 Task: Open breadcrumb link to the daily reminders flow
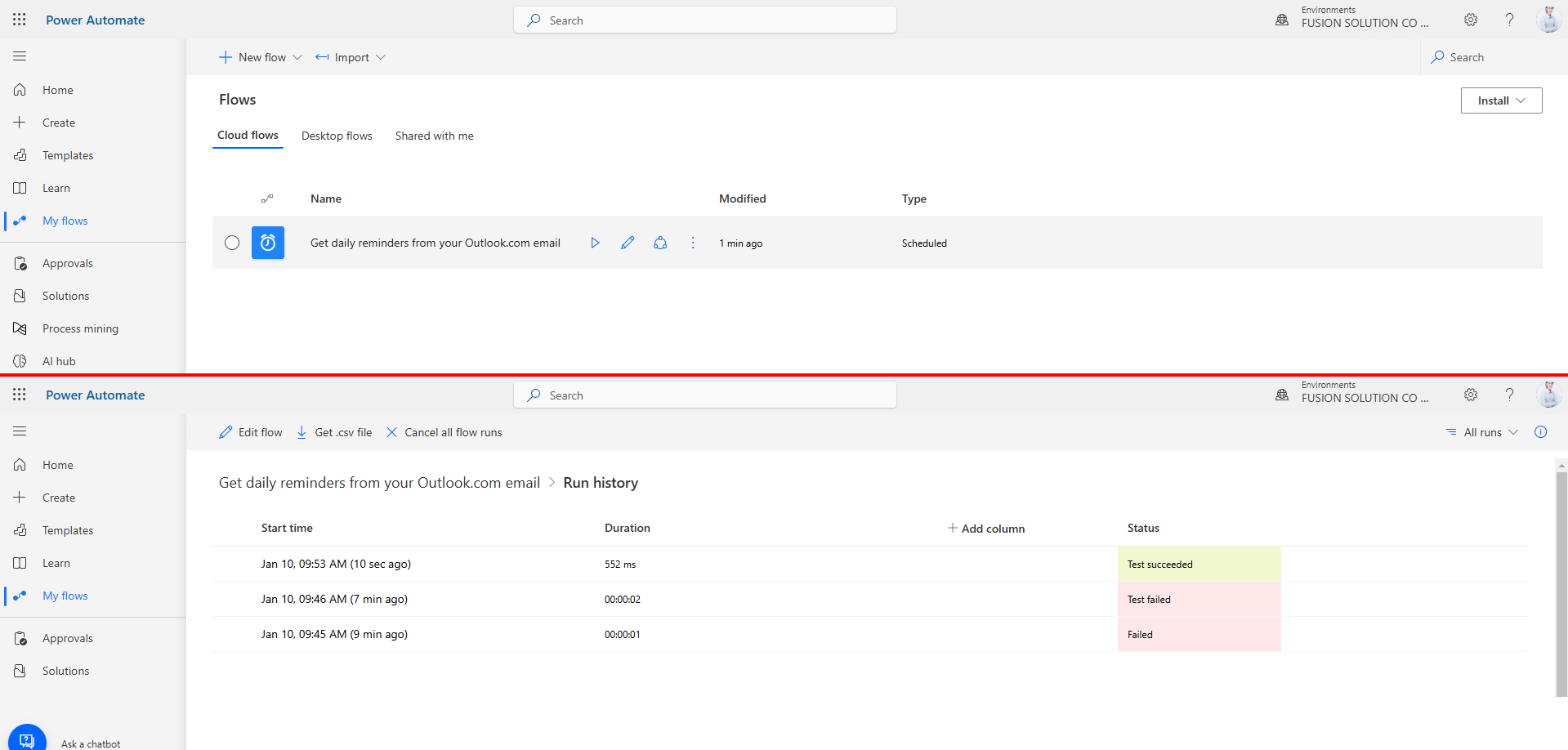point(379,483)
